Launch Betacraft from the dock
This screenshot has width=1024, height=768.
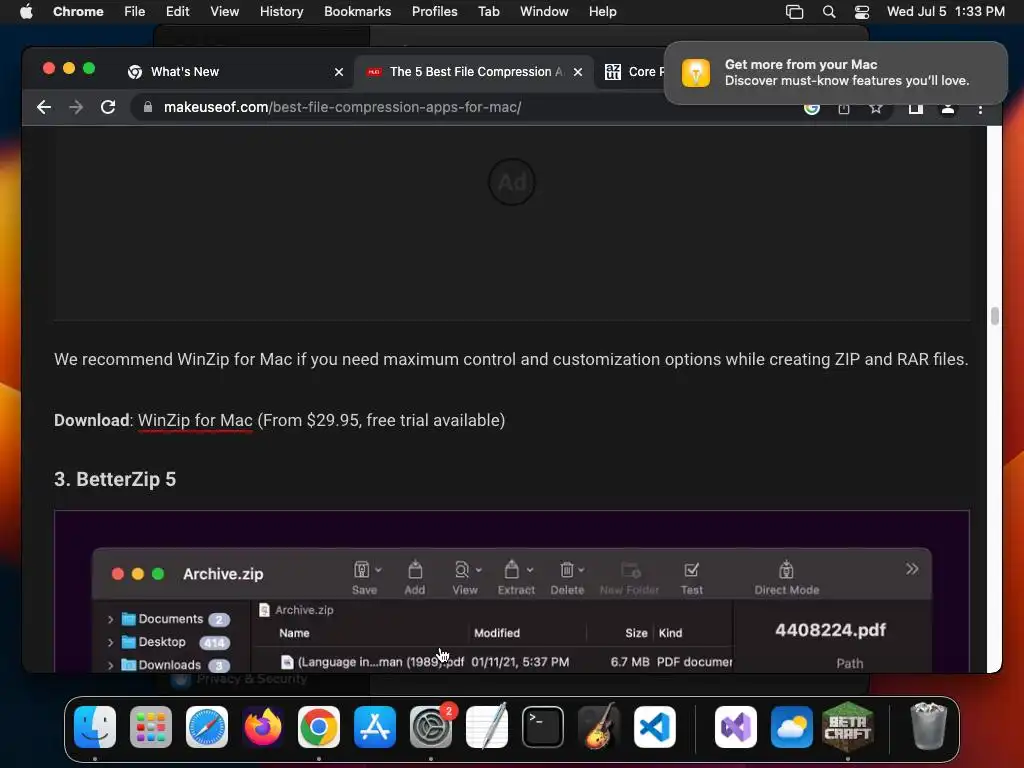click(x=848, y=727)
